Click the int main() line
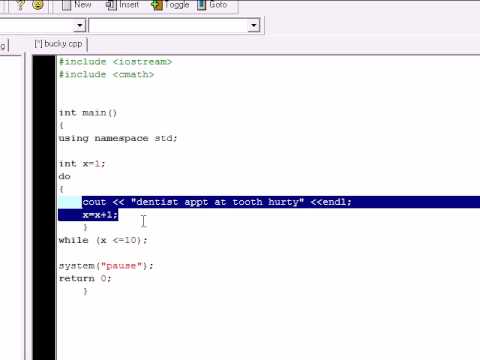Screen dimensions: 480x360 tap(88, 113)
